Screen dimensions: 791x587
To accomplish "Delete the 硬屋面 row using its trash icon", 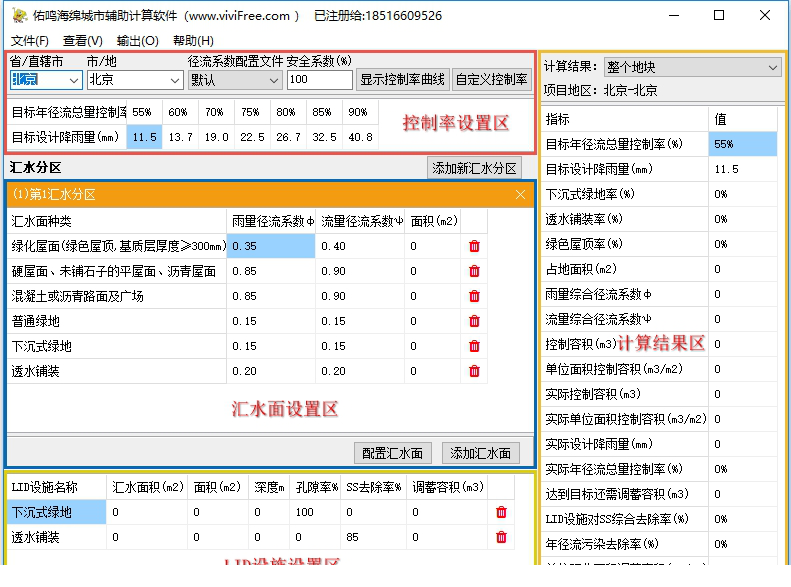I will click(x=474, y=271).
